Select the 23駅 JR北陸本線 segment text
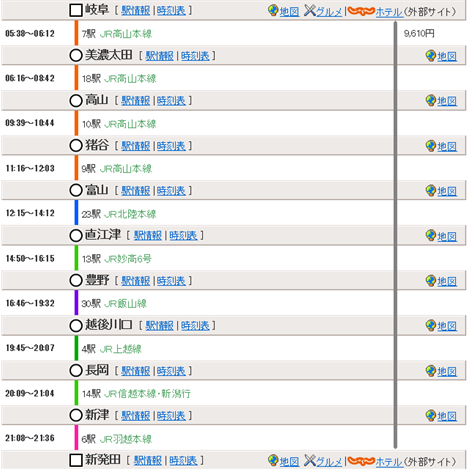This screenshot has width=467, height=469. (x=119, y=214)
